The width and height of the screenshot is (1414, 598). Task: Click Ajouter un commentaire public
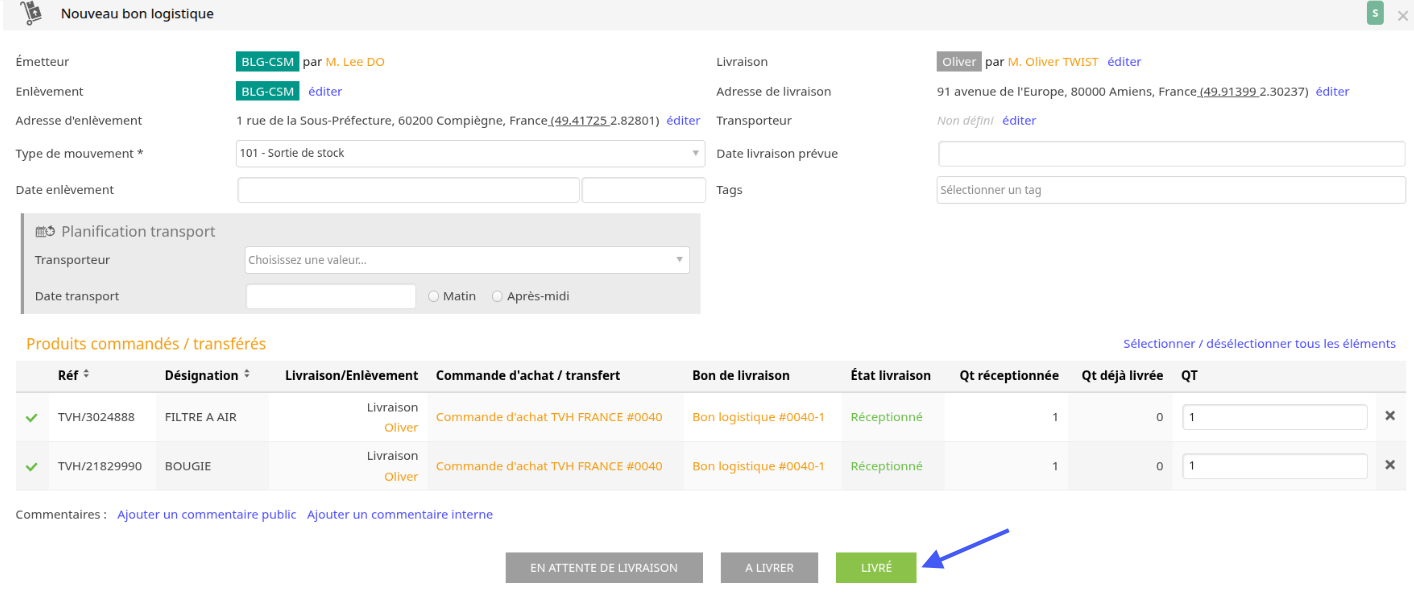[207, 514]
